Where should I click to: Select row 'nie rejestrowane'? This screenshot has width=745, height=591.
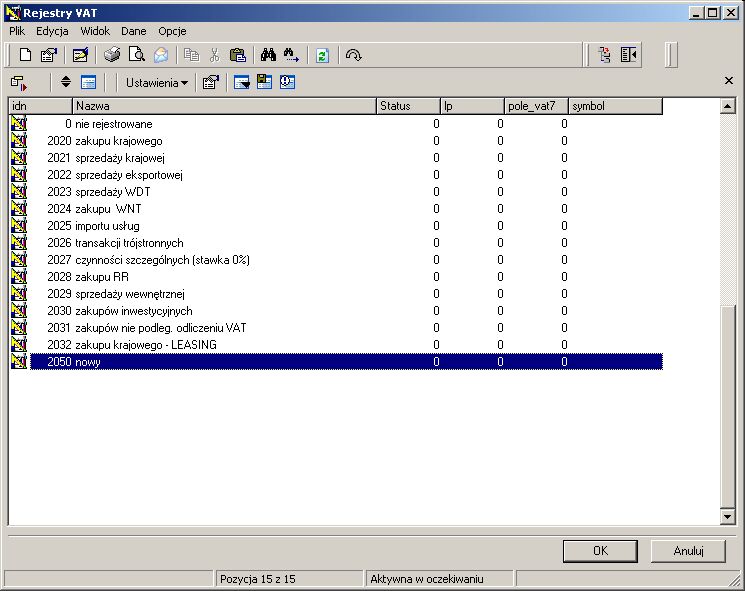click(x=335, y=124)
